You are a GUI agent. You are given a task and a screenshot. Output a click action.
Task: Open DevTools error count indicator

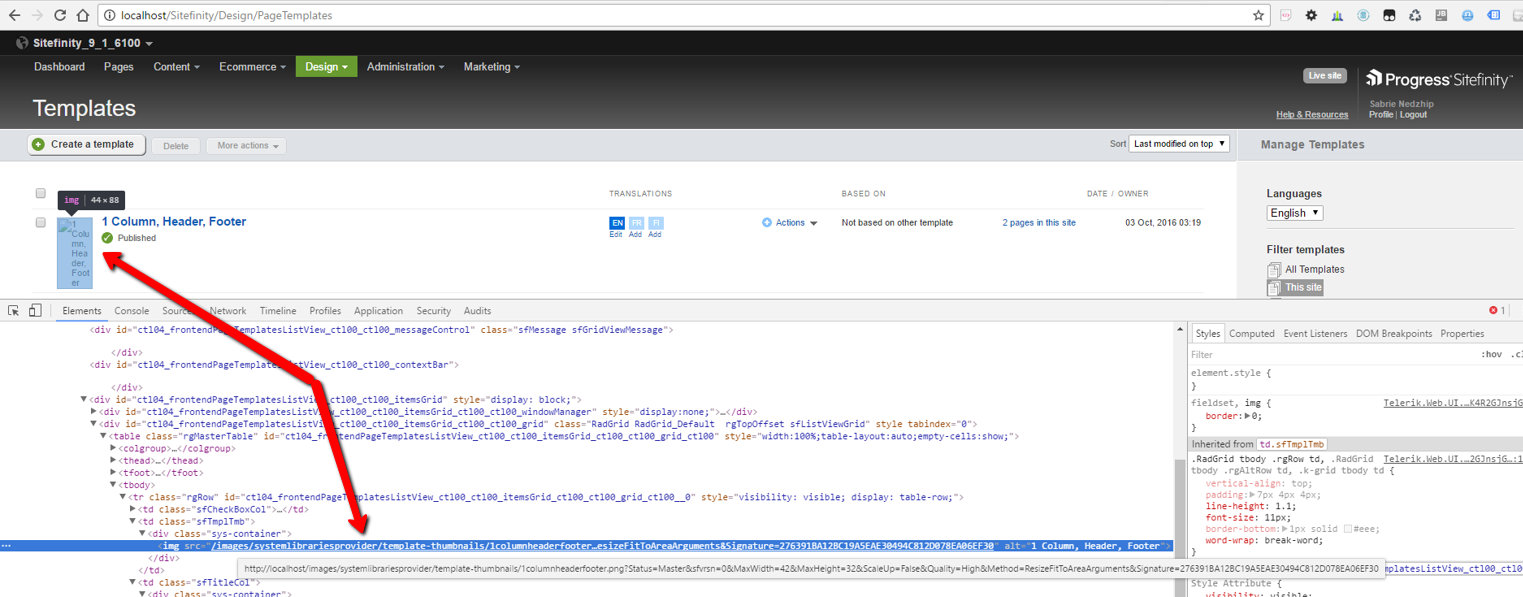[x=1497, y=311]
